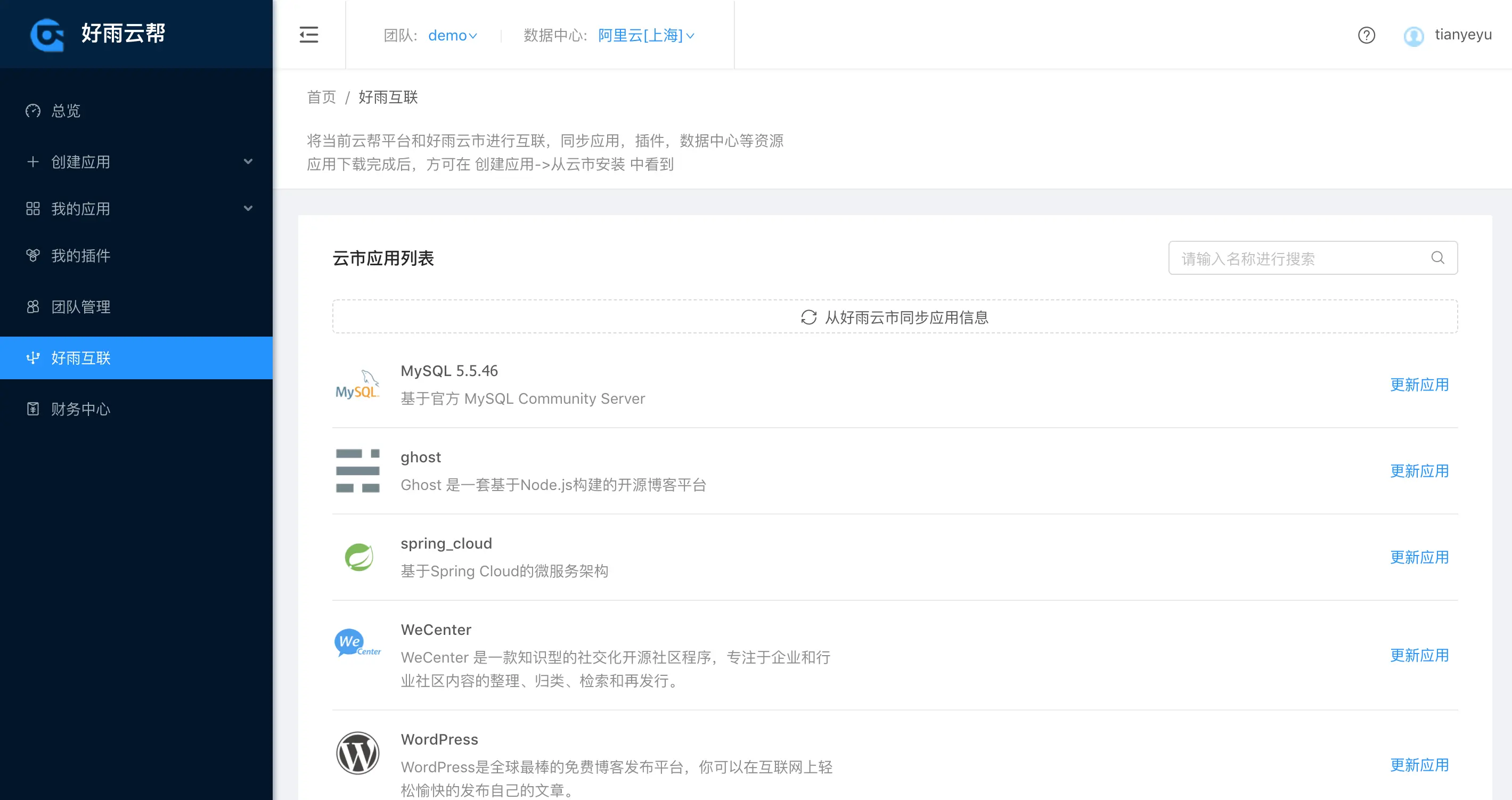This screenshot has height=800, width=1512.
Task: Click the Spring Cloud leaf logo
Action: (358, 557)
